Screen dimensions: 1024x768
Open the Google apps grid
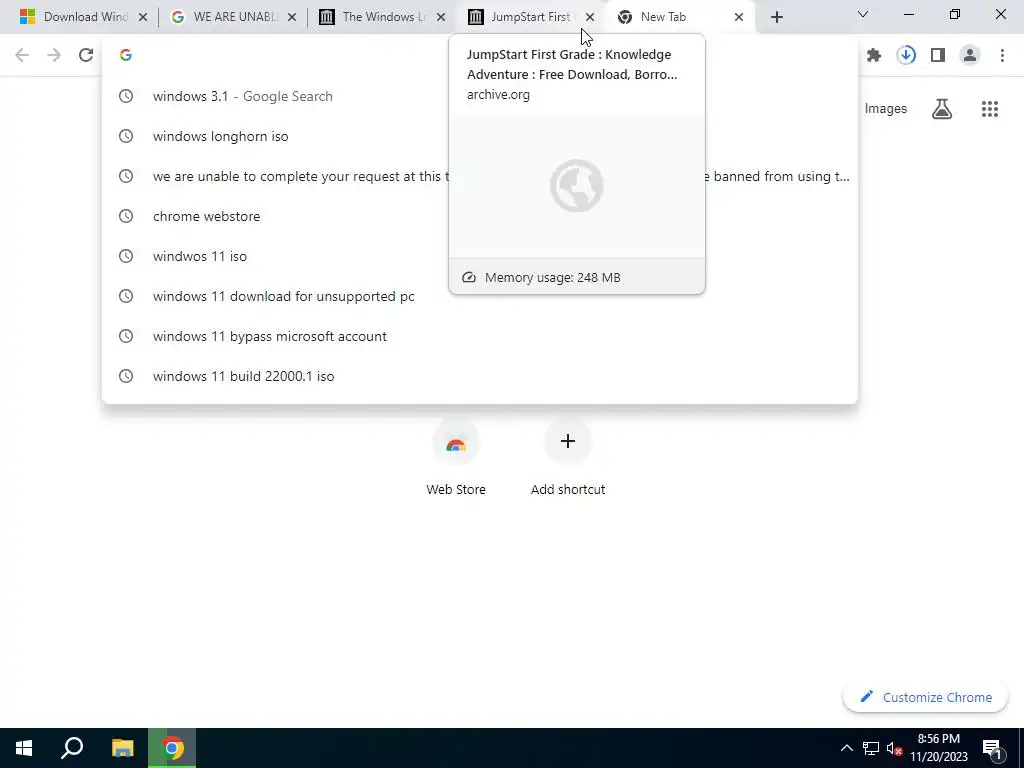pos(990,109)
